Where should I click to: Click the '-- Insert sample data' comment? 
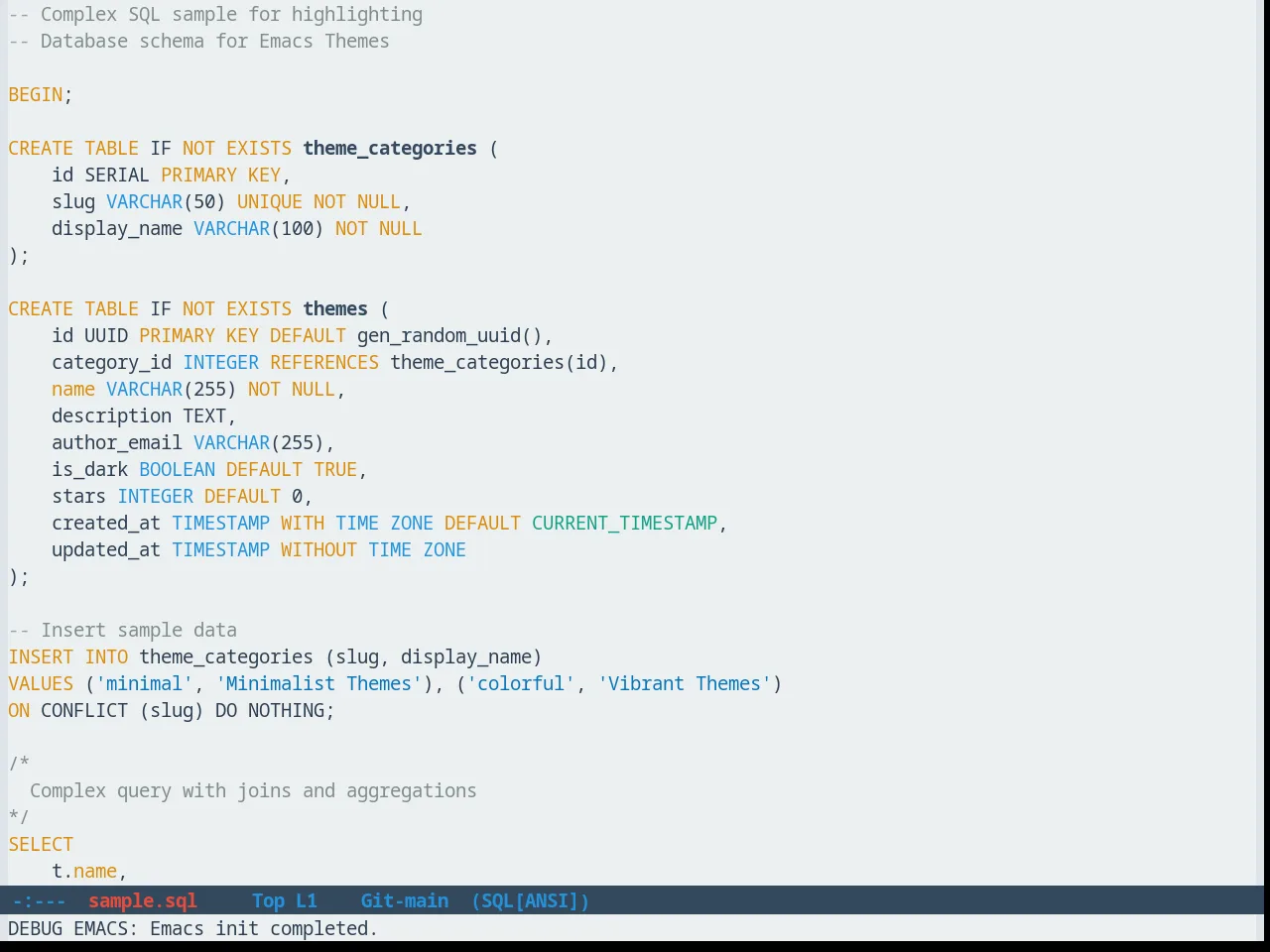coord(123,630)
